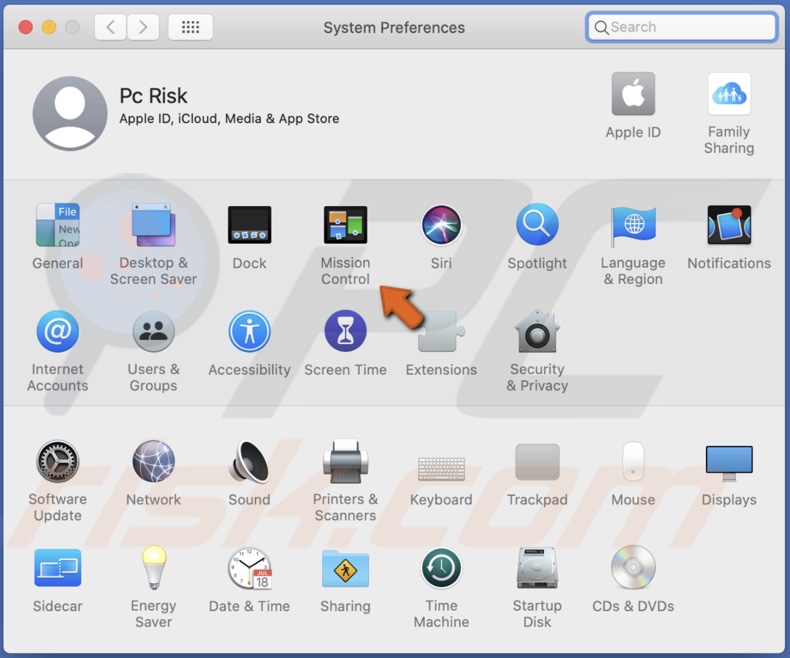Open the Network preference pane
The width and height of the screenshot is (790, 658).
153,463
